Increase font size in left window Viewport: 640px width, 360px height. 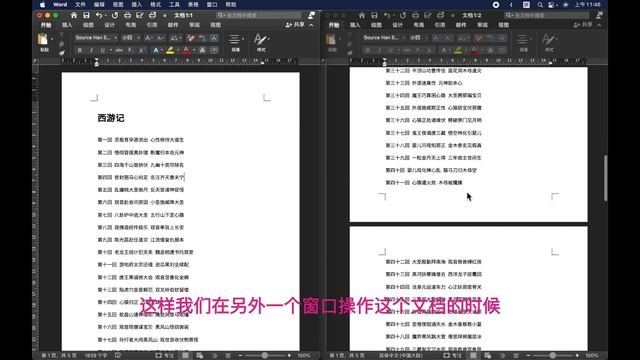click(148, 38)
